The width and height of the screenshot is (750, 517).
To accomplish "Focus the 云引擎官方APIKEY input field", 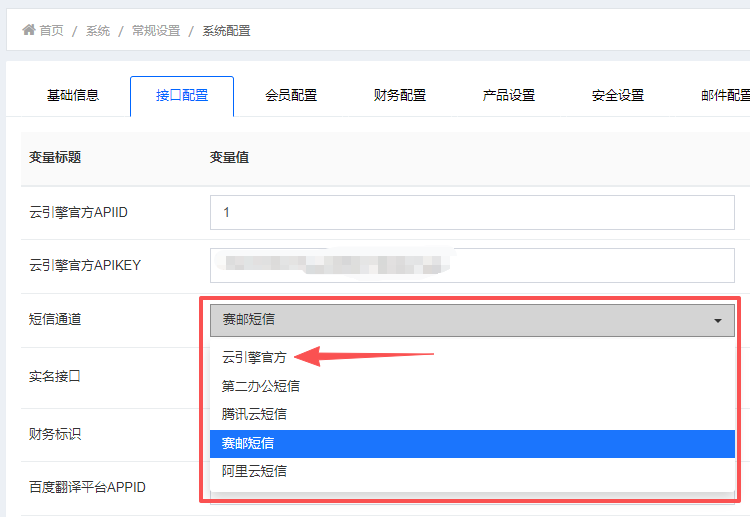I will (472, 265).
